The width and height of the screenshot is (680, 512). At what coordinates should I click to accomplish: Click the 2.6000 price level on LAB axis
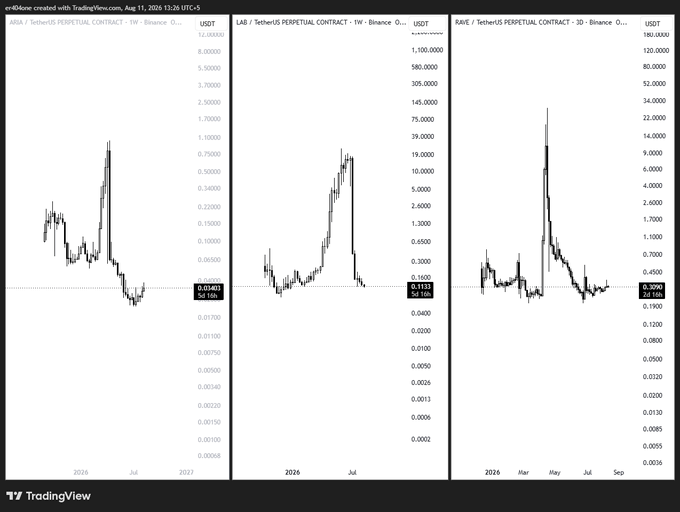tap(421, 205)
